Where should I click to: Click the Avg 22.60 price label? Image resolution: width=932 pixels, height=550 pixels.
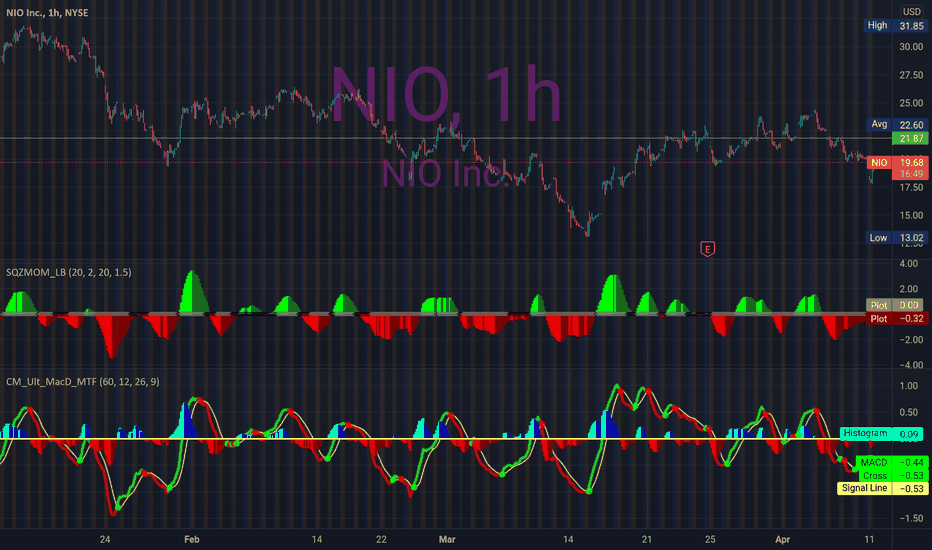897,124
